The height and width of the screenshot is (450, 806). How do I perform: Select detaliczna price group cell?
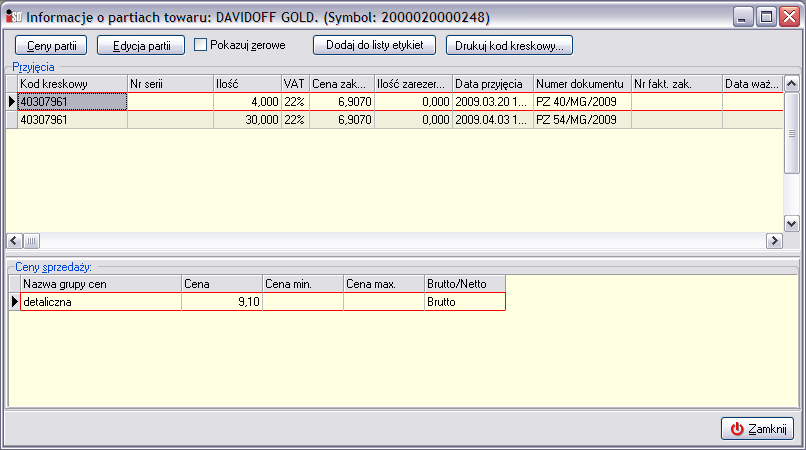pyautogui.click(x=101, y=302)
